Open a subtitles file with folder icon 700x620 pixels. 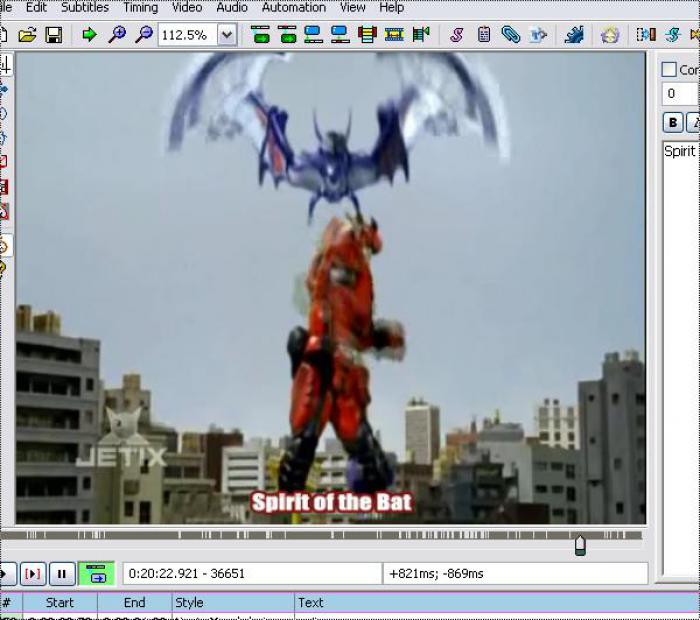[27, 35]
